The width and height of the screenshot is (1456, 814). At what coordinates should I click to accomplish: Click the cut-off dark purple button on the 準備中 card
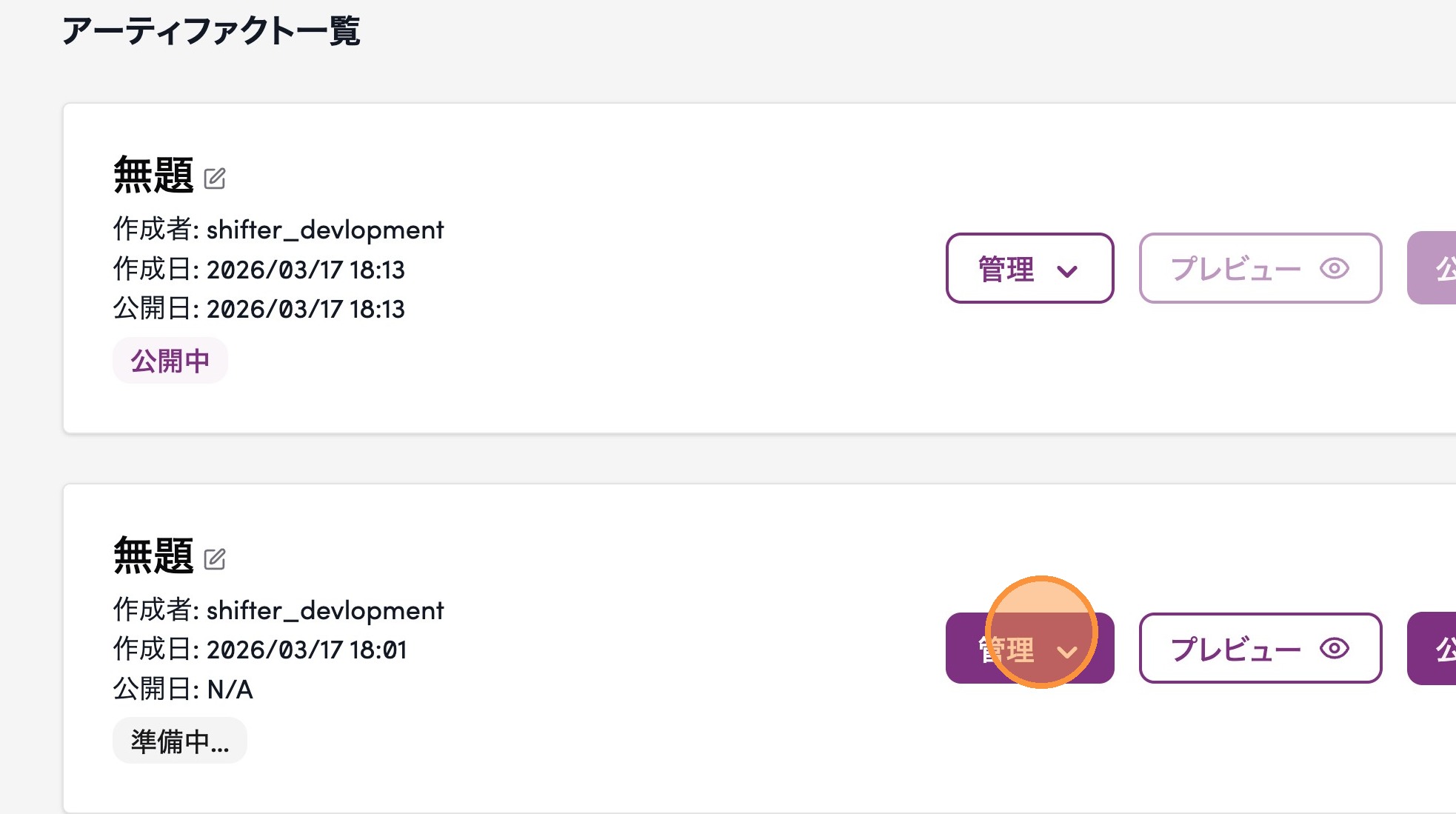1434,649
